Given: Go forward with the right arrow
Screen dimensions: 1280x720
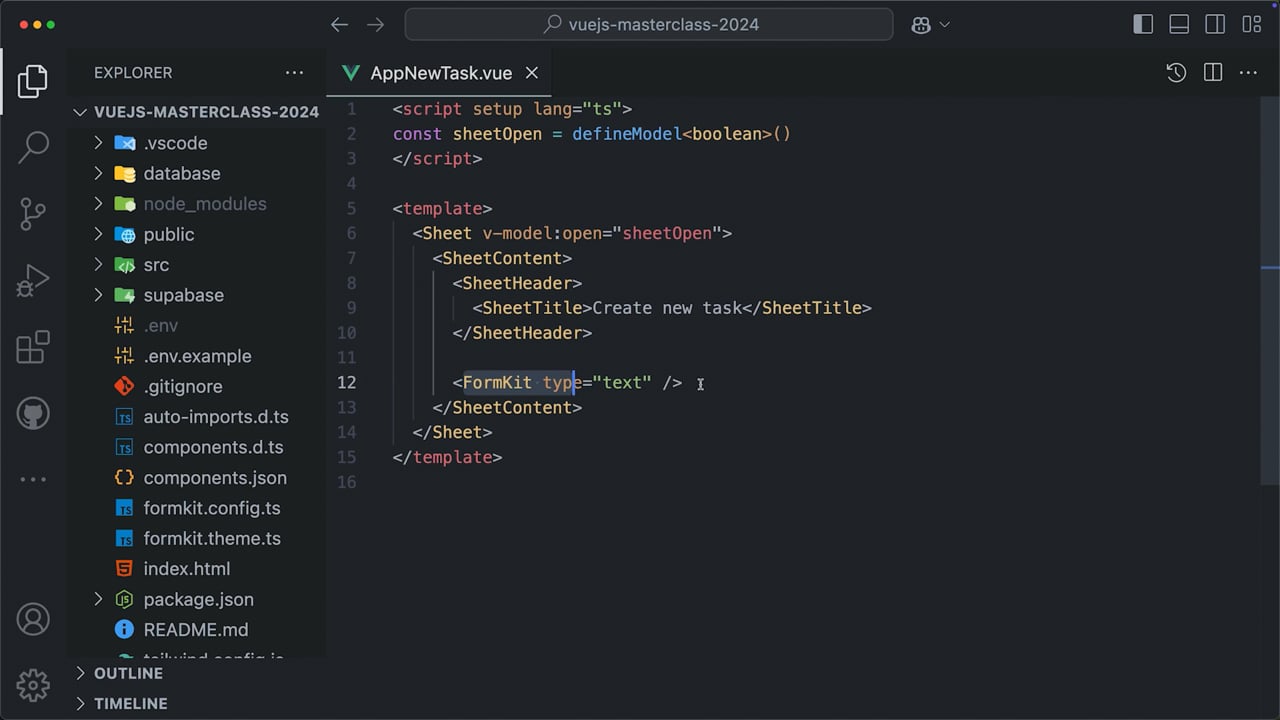Looking at the screenshot, I should point(376,25).
